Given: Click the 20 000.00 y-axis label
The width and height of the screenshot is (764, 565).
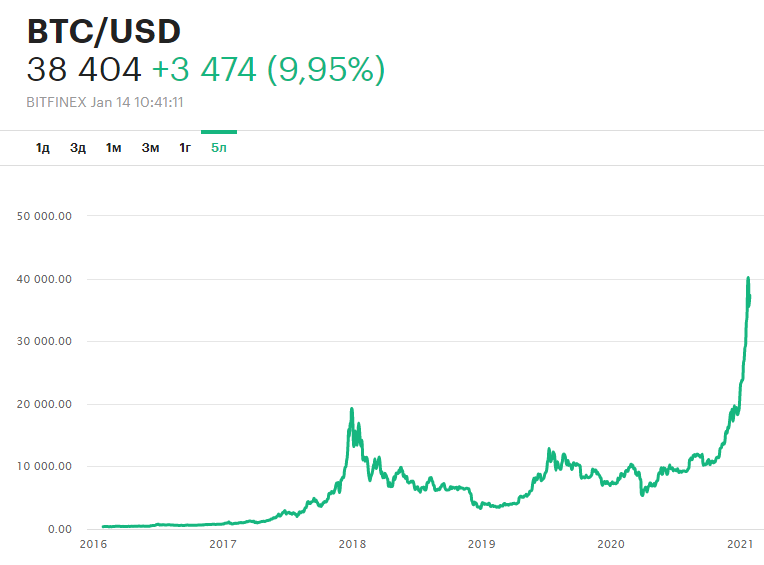Looking at the screenshot, I should tap(43, 404).
